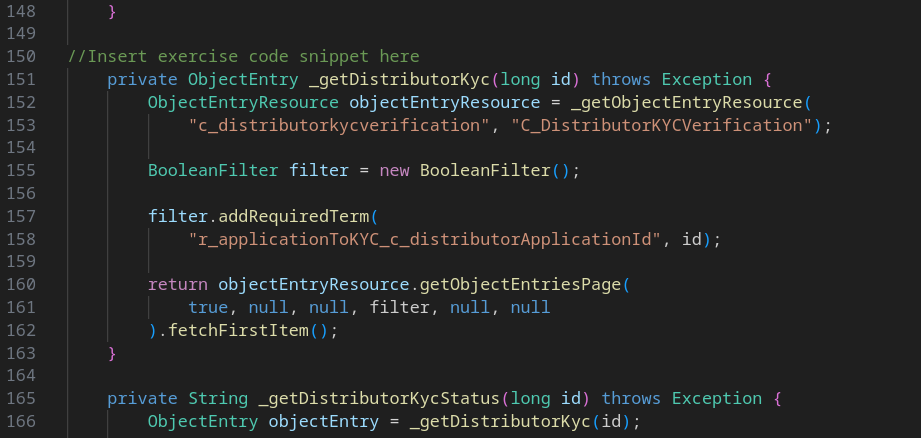This screenshot has width=921, height=438.
Task: Click the 'return' keyword on line 160
Action: [177, 284]
